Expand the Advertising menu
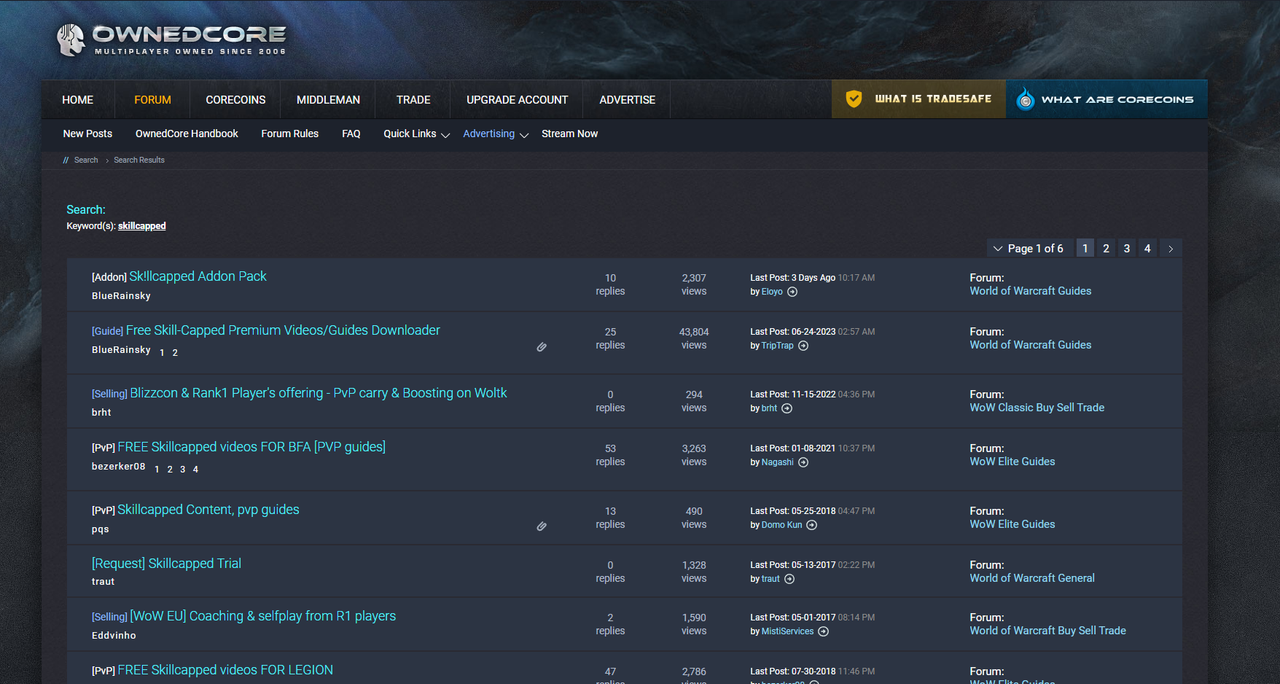1280x684 pixels. [495, 134]
